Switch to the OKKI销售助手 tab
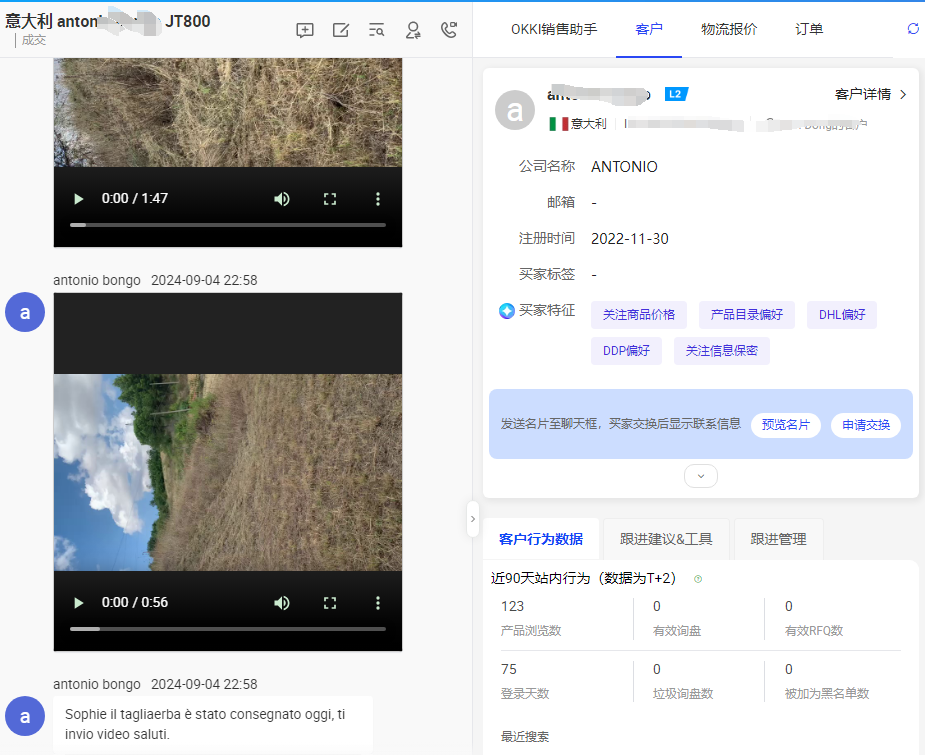This screenshot has height=755, width=925. (553, 29)
